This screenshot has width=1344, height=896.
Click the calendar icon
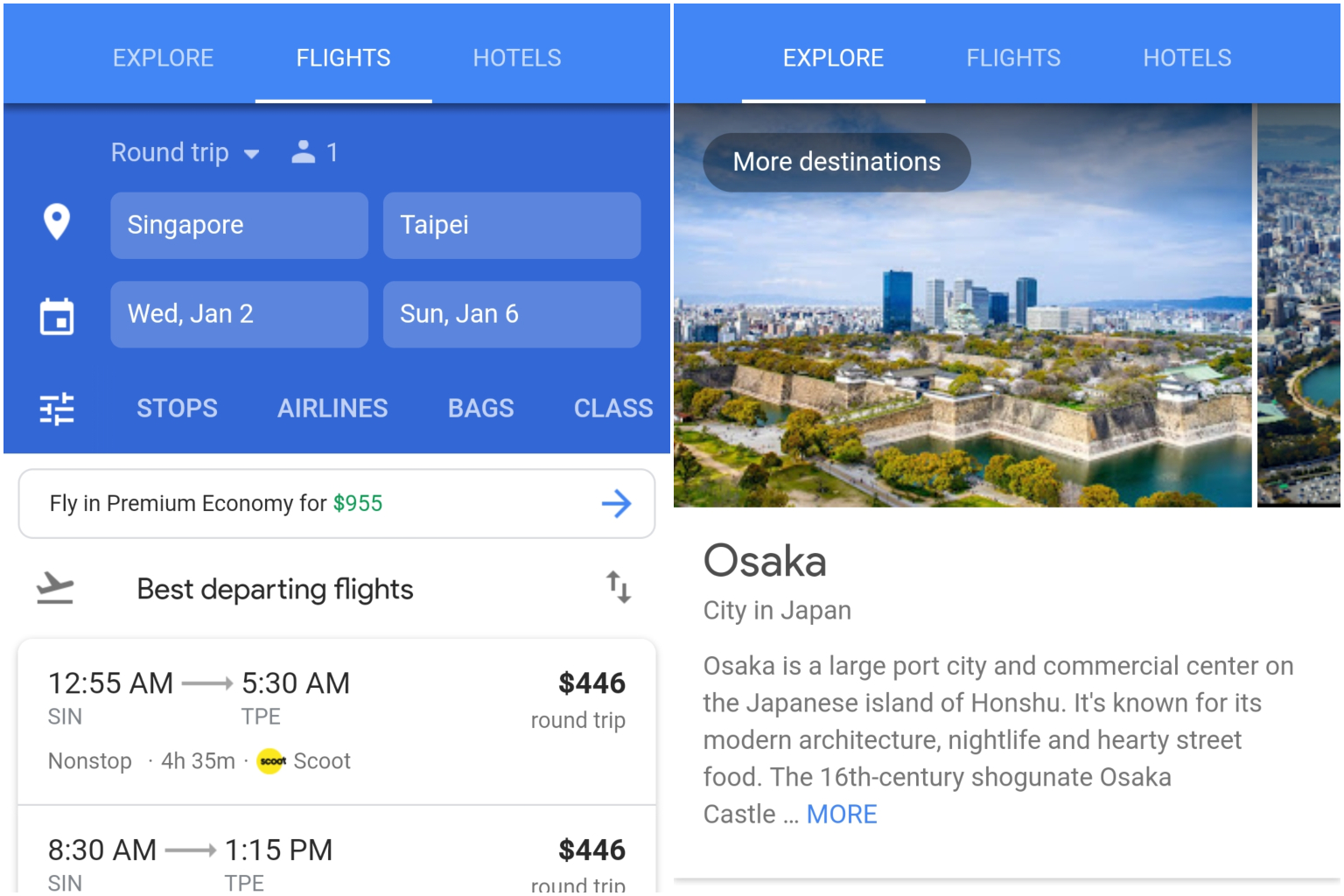coord(57,316)
